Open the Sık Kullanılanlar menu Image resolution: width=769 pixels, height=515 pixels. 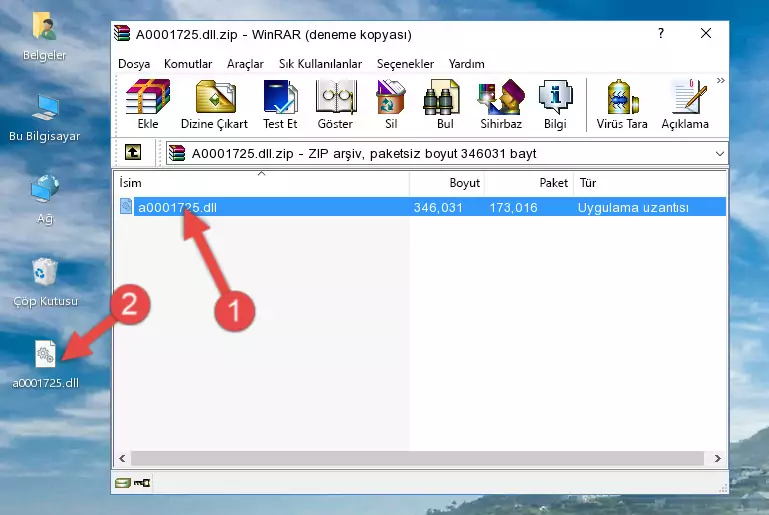pyautogui.click(x=320, y=64)
